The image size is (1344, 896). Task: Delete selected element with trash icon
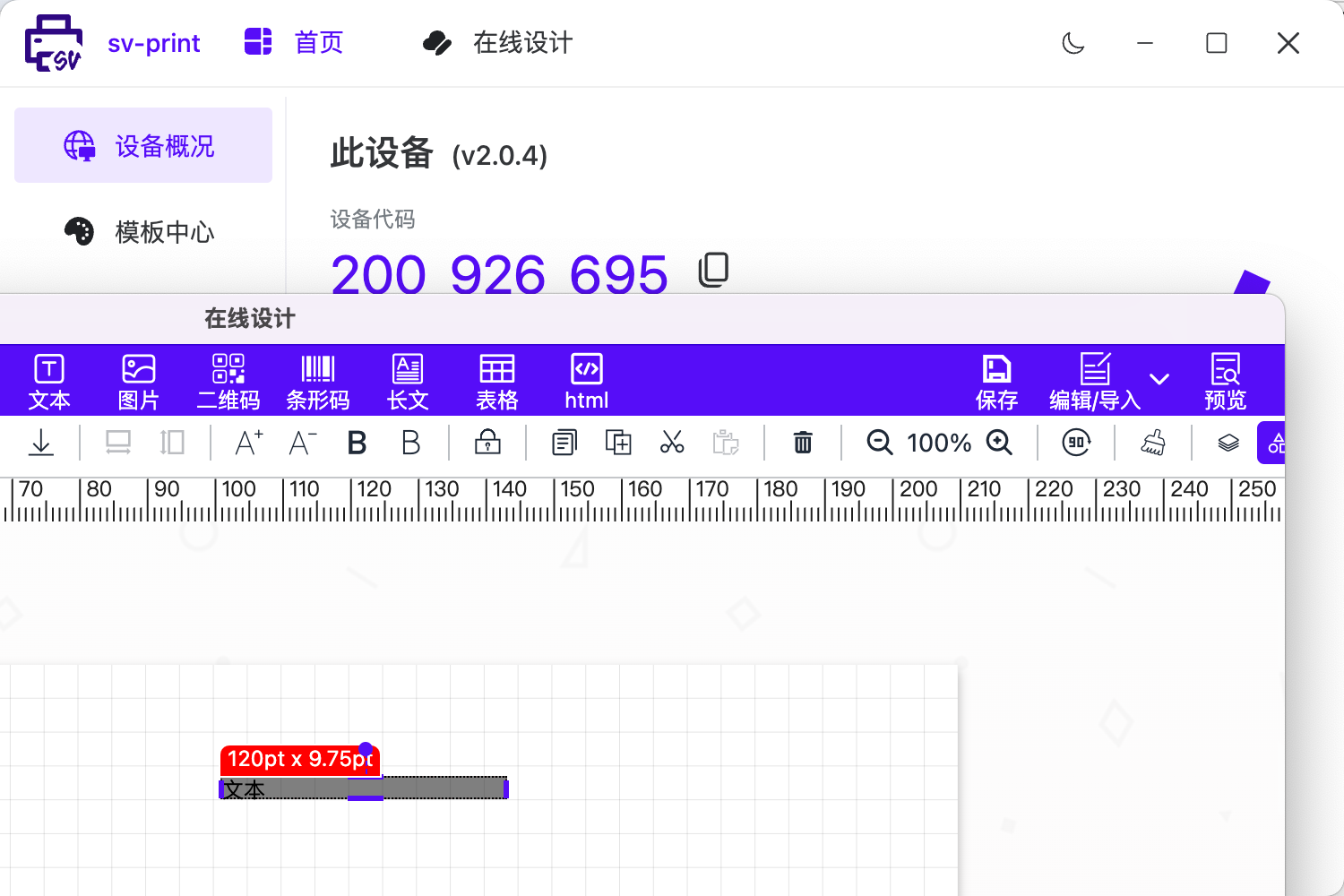803,443
